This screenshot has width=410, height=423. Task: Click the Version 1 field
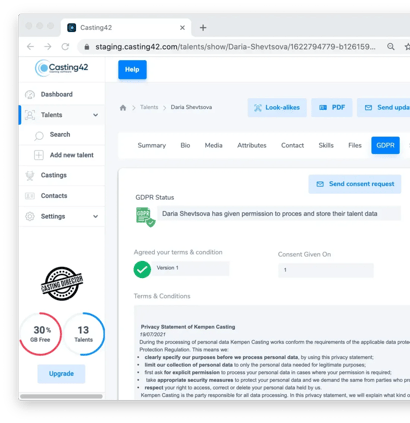[x=190, y=268]
